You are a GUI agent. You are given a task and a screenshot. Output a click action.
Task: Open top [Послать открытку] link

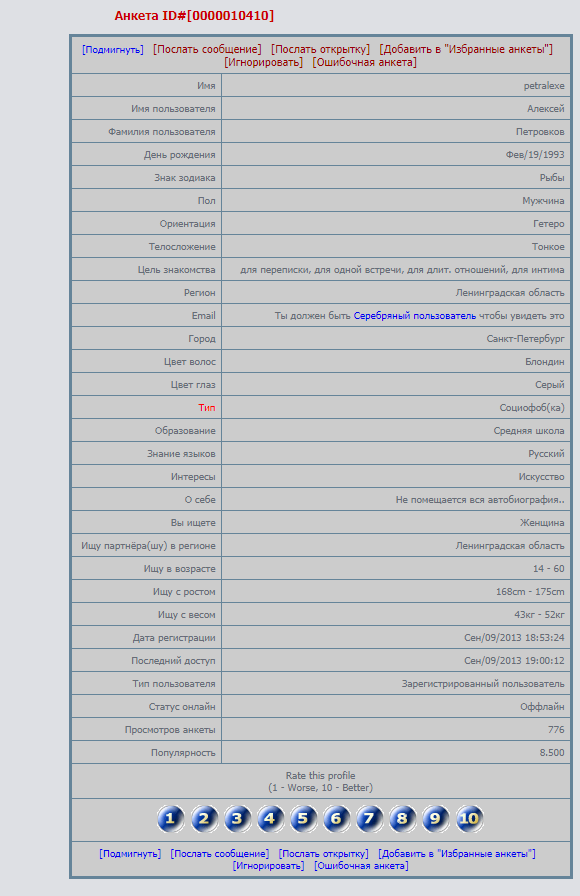tap(320, 50)
